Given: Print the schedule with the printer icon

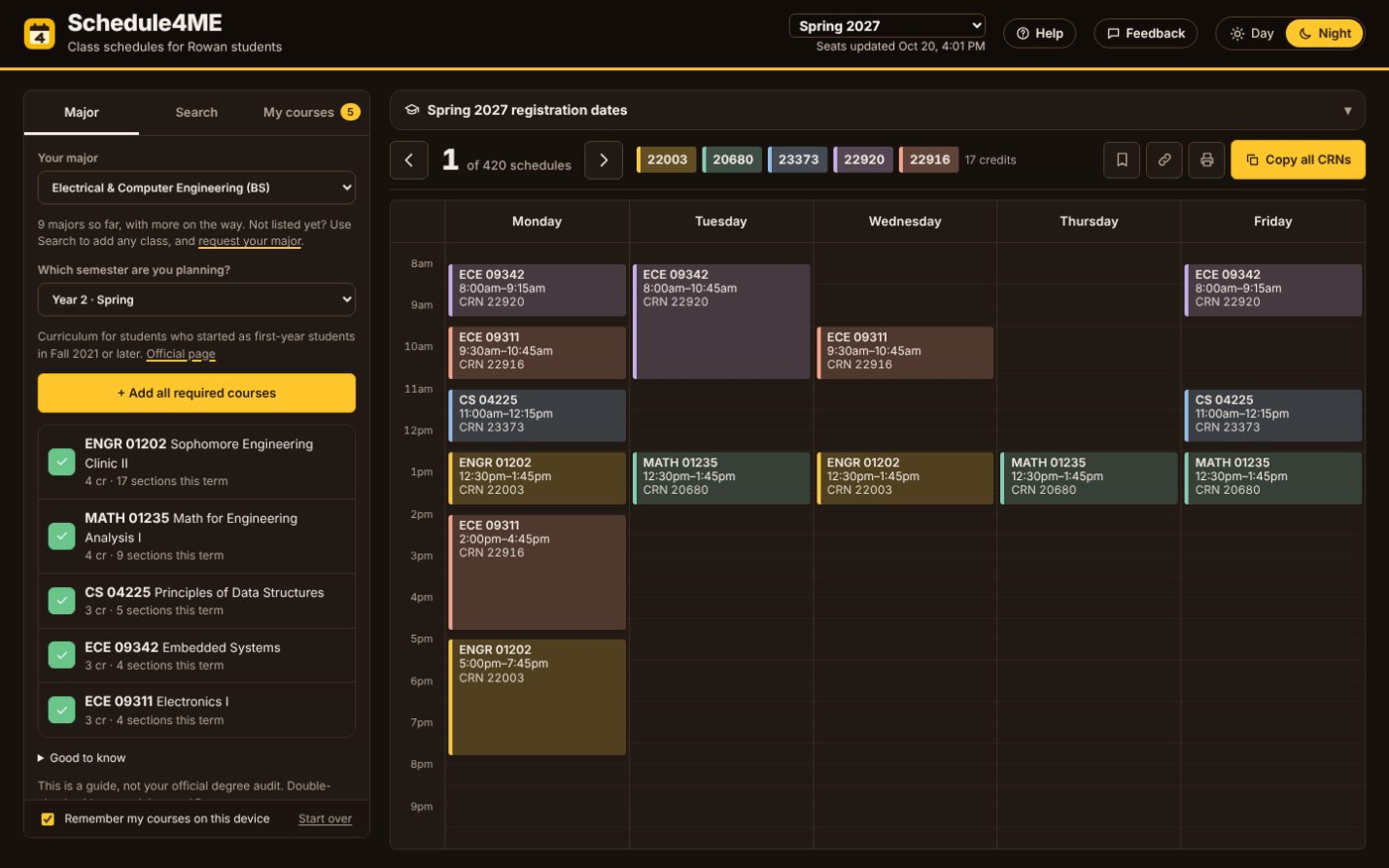Looking at the screenshot, I should coord(1206,160).
